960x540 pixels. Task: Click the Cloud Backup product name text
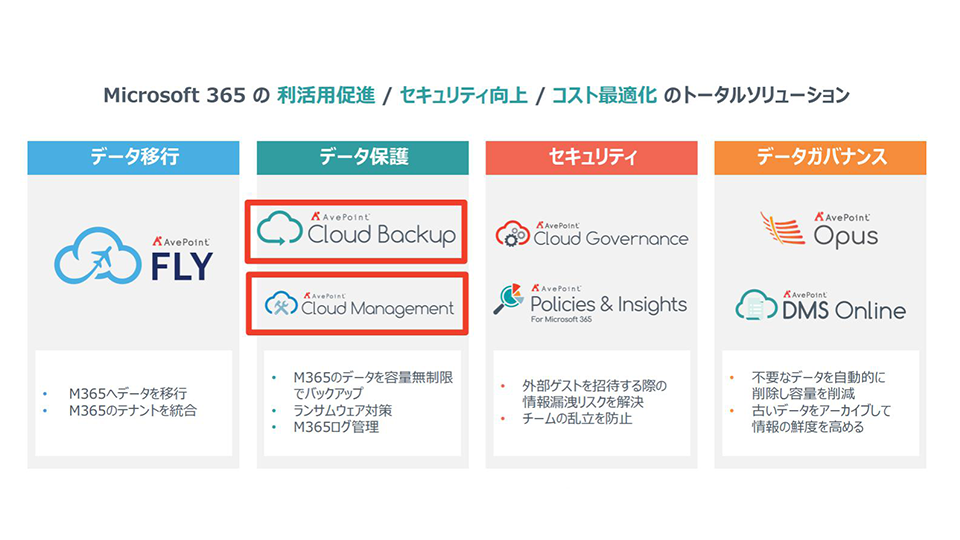(381, 236)
